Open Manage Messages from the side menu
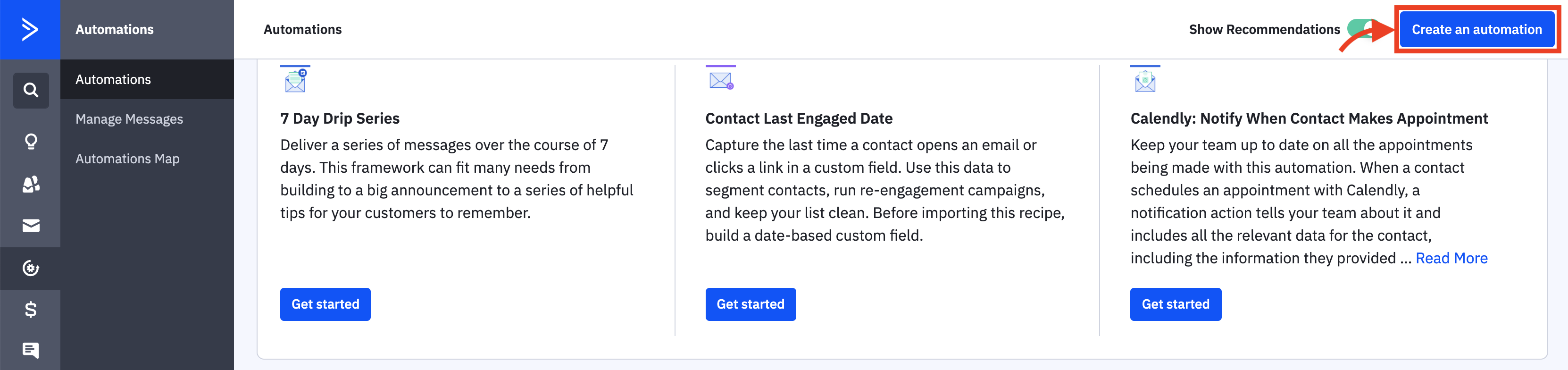The width and height of the screenshot is (1568, 370). pyautogui.click(x=129, y=118)
